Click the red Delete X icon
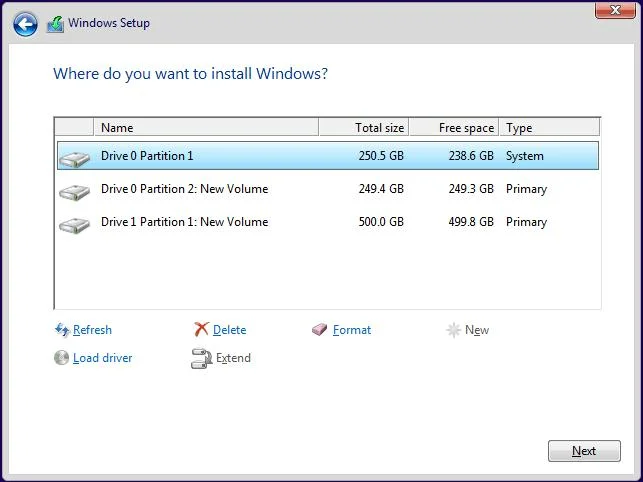 (201, 330)
